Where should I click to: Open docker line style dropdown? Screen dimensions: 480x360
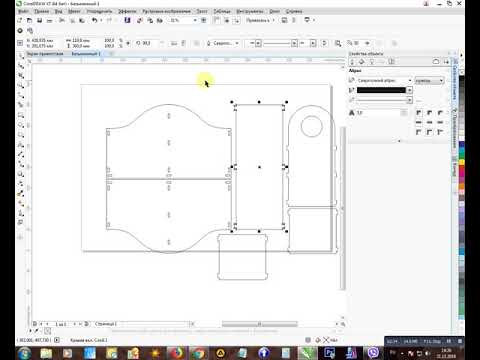pos(410,100)
